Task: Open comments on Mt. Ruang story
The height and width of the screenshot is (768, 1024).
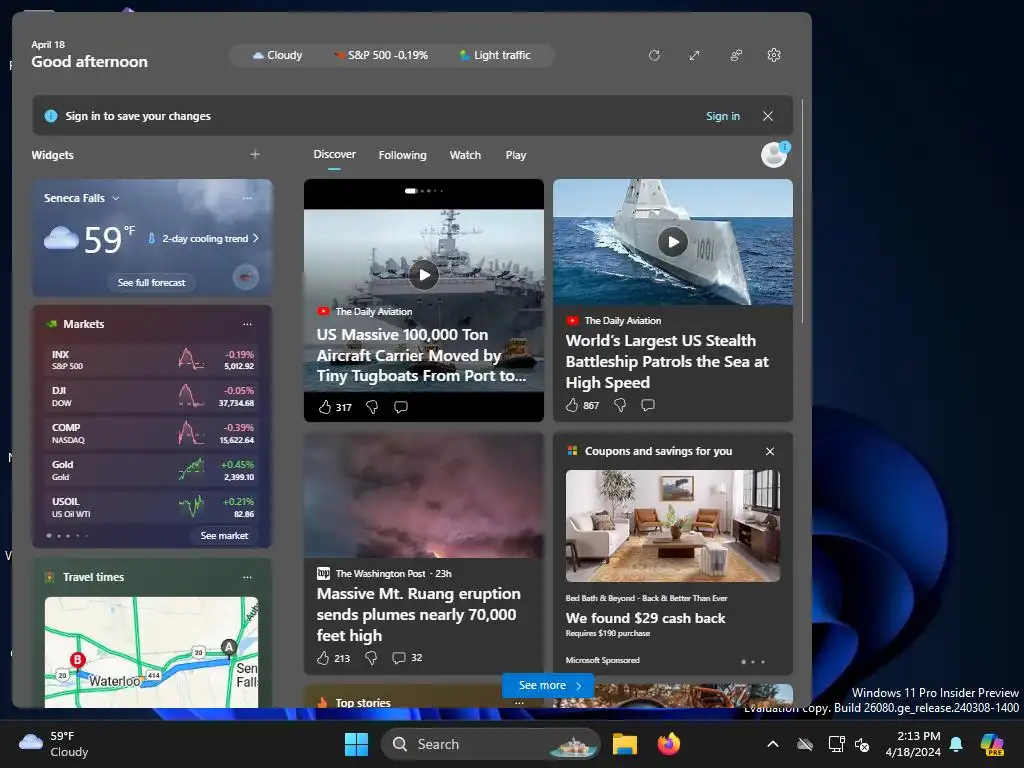Action: pyautogui.click(x=398, y=658)
